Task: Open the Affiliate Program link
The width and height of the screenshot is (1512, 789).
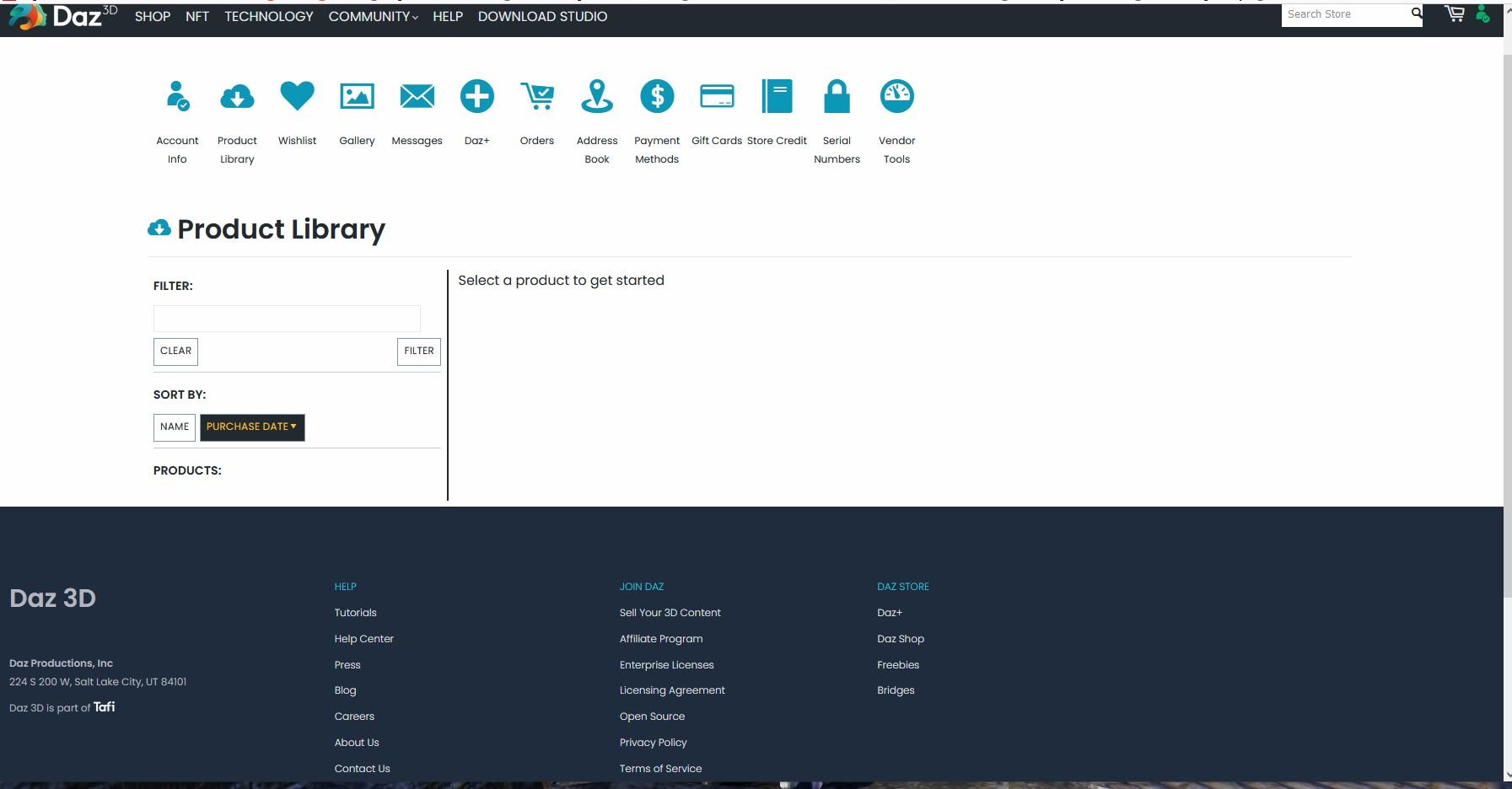Action: pos(661,639)
